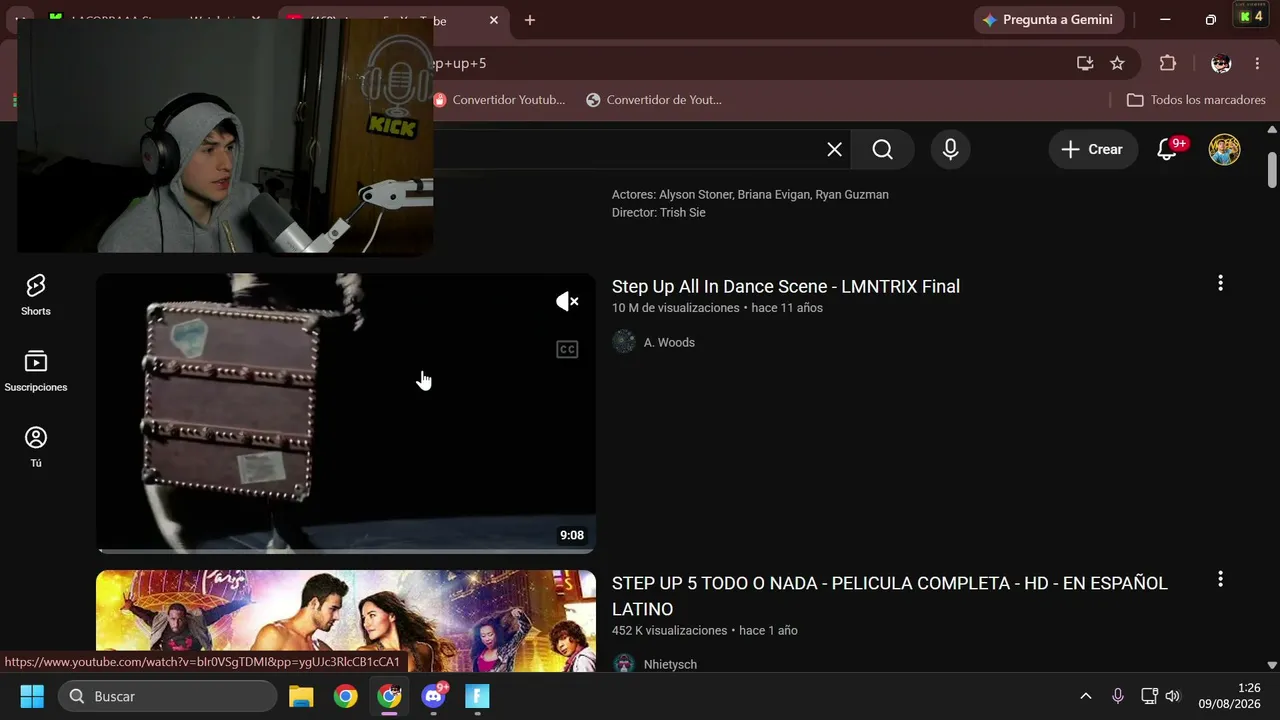Open the Convertidor Youtub... bookmark

pos(499,100)
